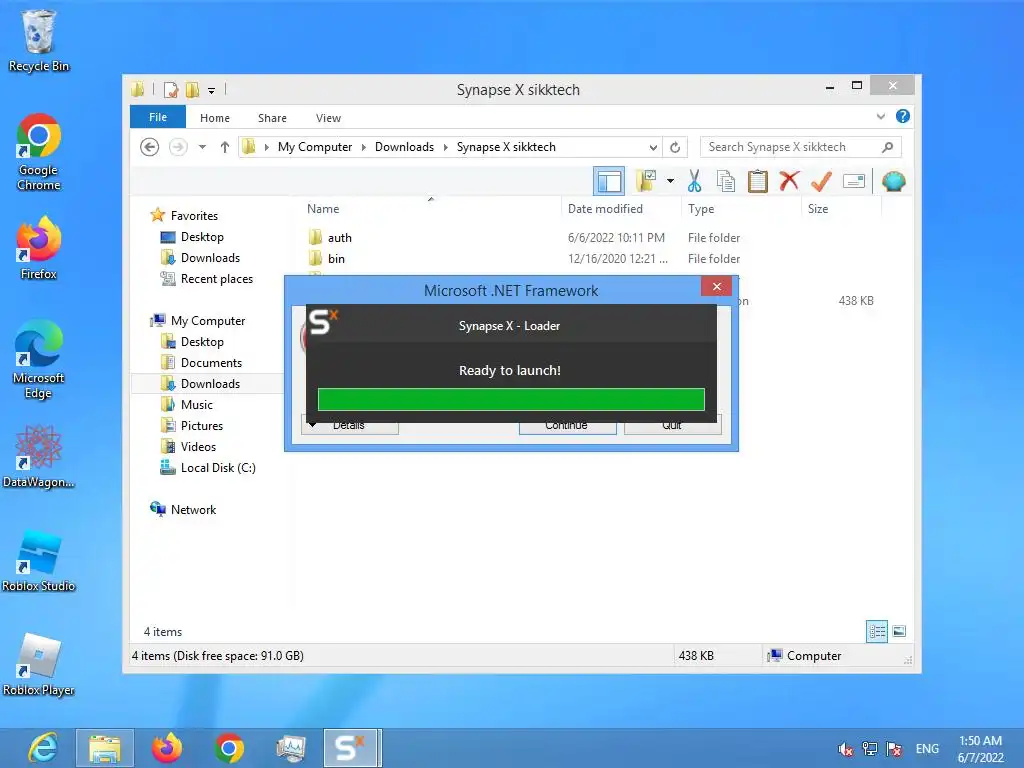The height and width of the screenshot is (768, 1024).
Task: Select Desktop under Favorites
Action: point(202,236)
